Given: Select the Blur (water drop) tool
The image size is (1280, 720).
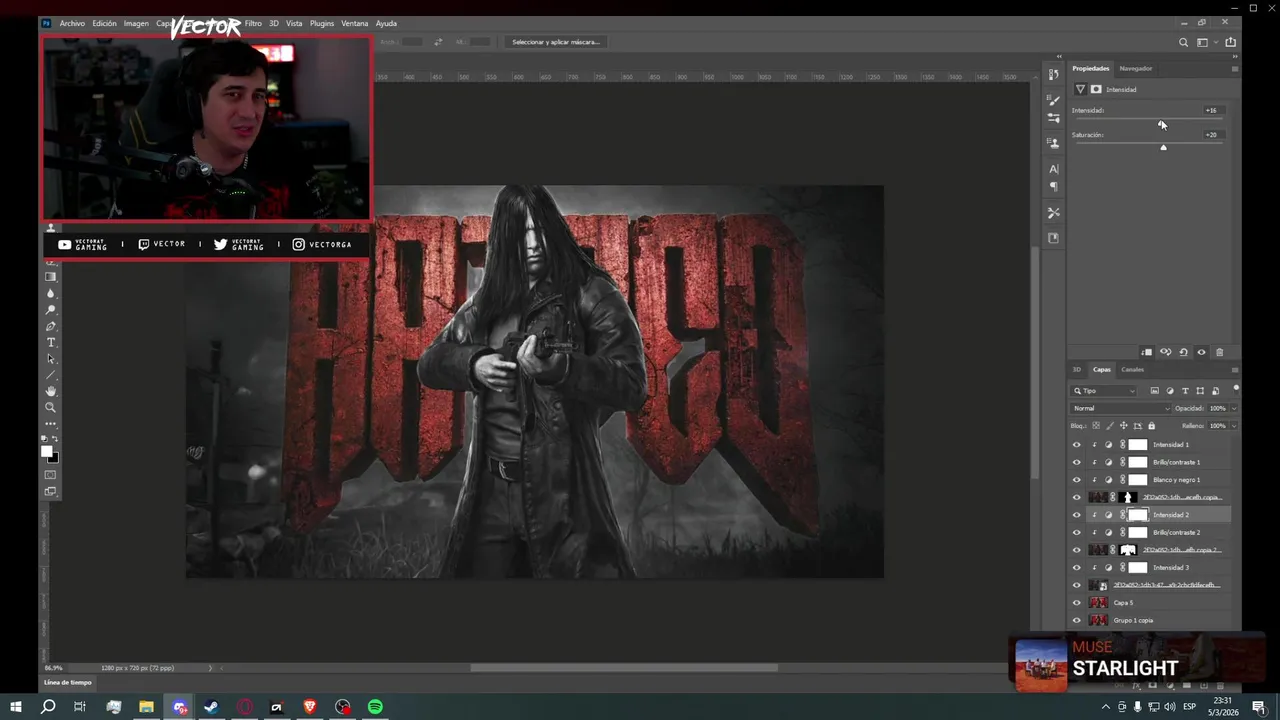Looking at the screenshot, I should pyautogui.click(x=51, y=293).
